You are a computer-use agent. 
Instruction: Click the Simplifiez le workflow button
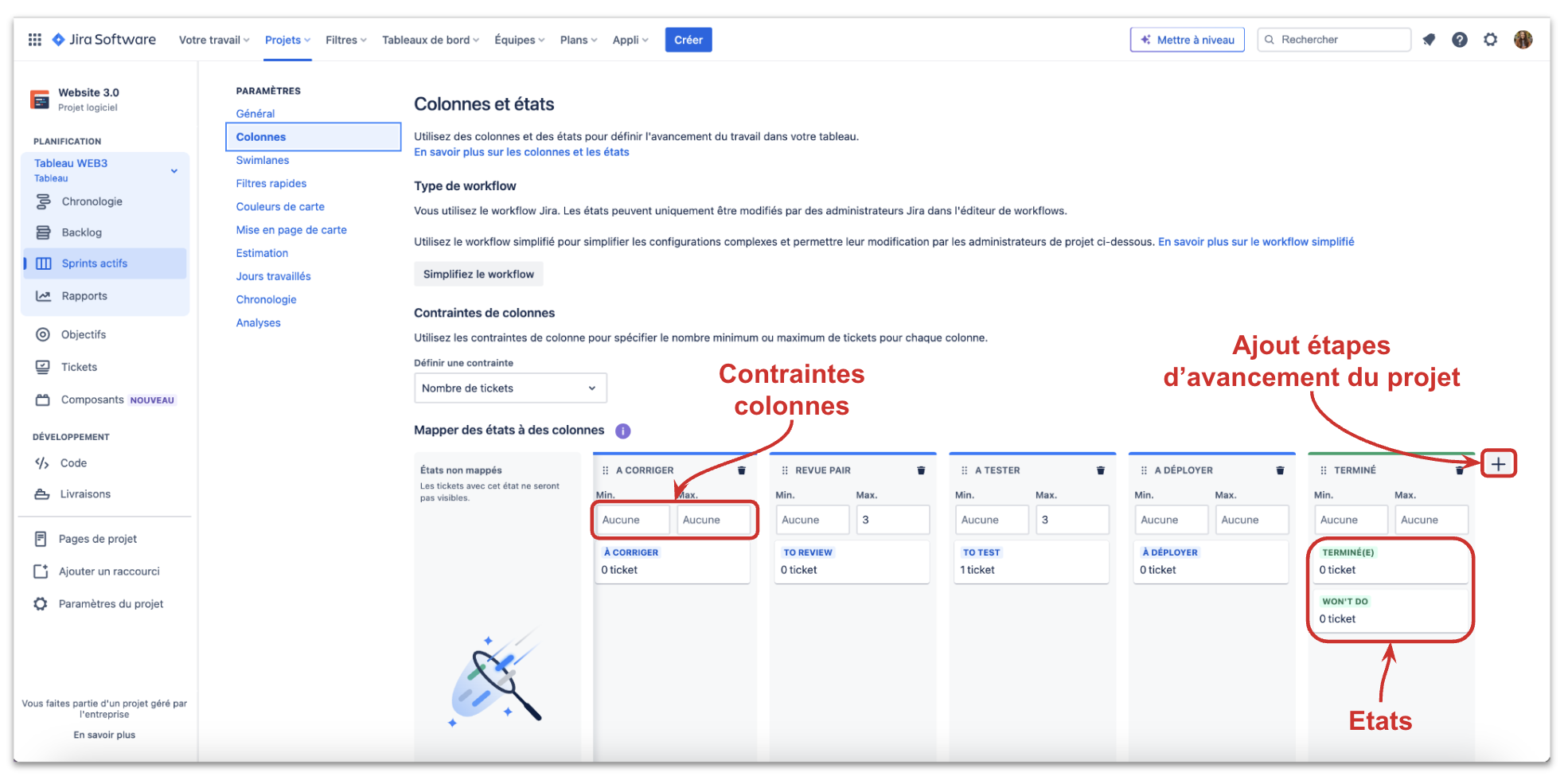click(478, 274)
